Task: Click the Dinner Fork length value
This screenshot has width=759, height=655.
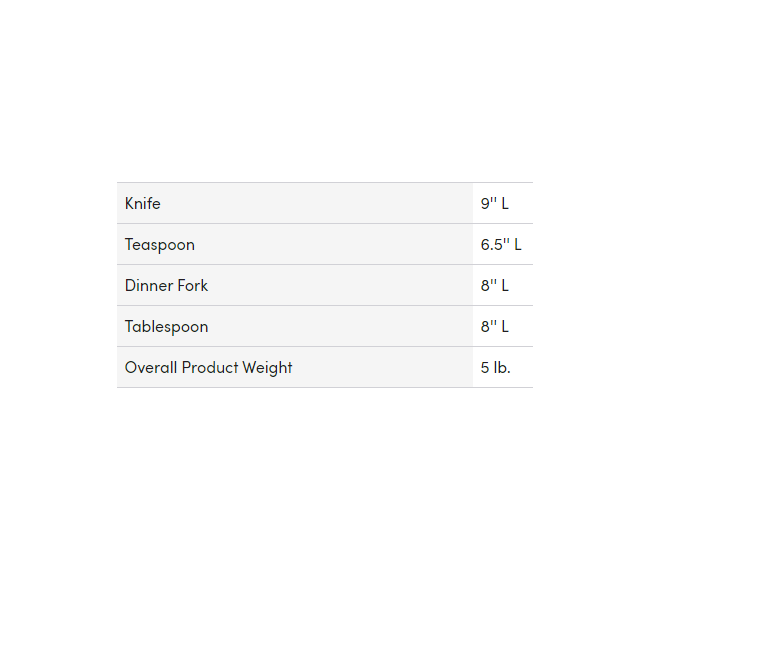Action: click(494, 286)
